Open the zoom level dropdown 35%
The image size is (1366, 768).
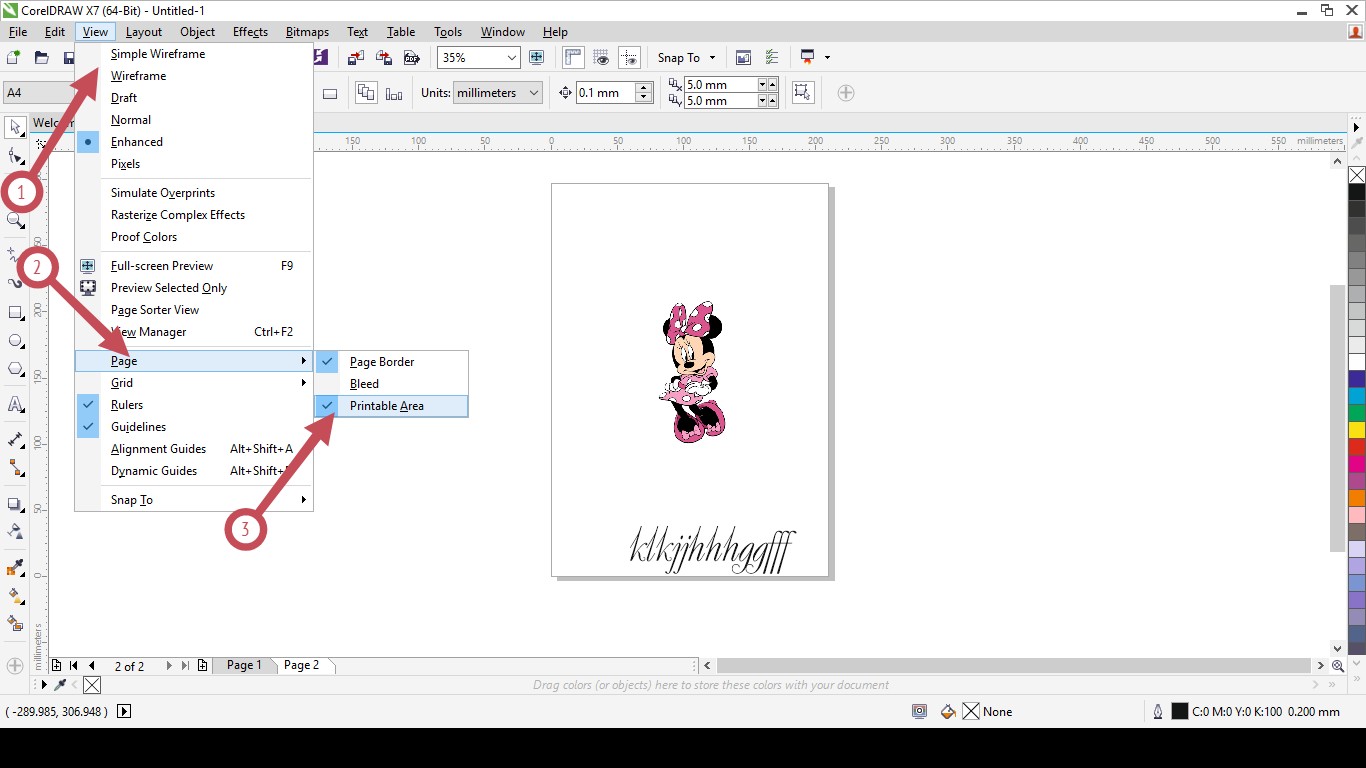click(x=511, y=58)
